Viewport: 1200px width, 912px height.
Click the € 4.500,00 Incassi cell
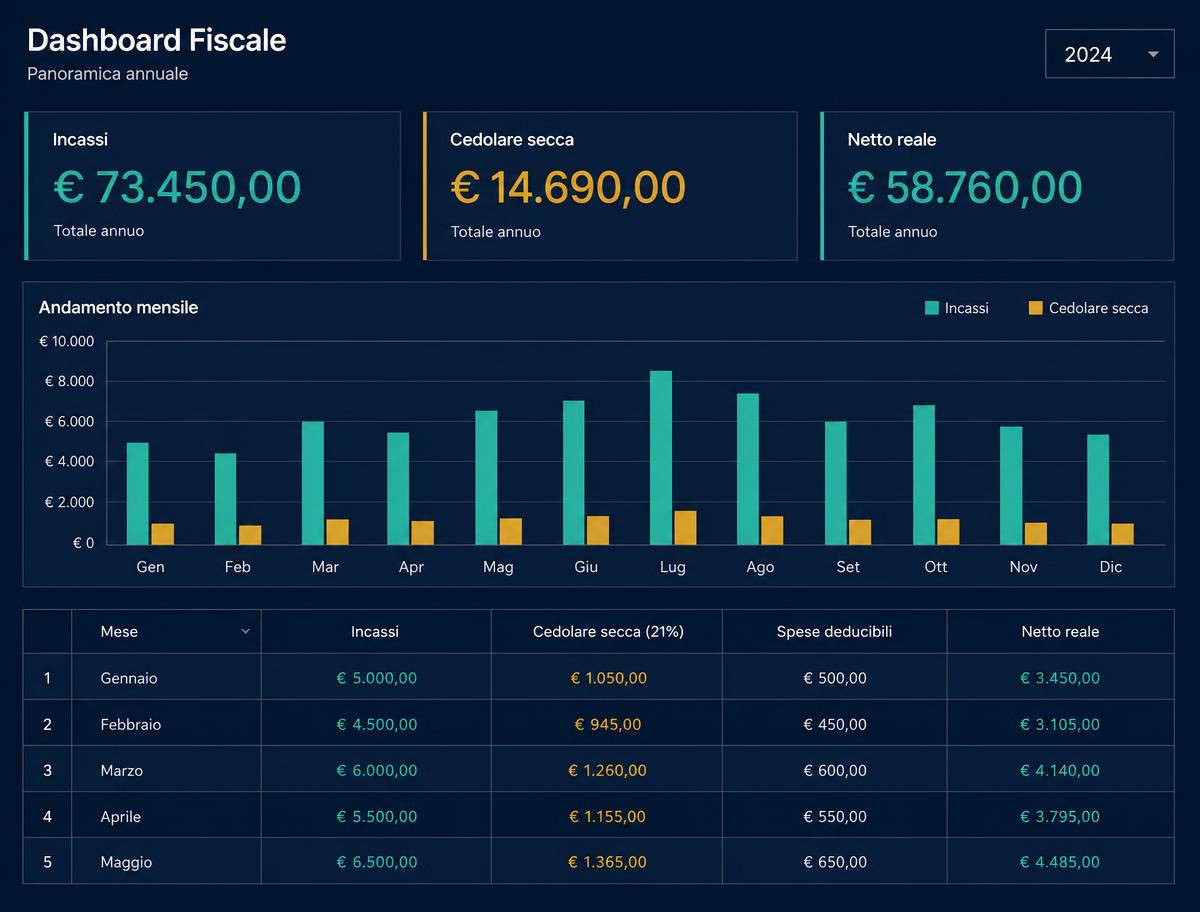(x=377, y=724)
